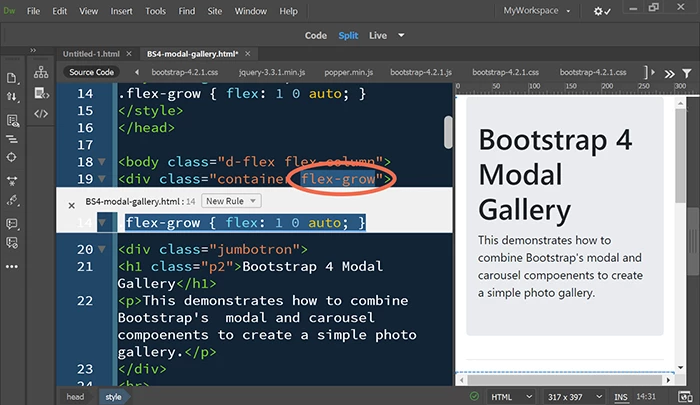Open the site structure hierarchy icon
This screenshot has height=405, width=700.
point(41,72)
